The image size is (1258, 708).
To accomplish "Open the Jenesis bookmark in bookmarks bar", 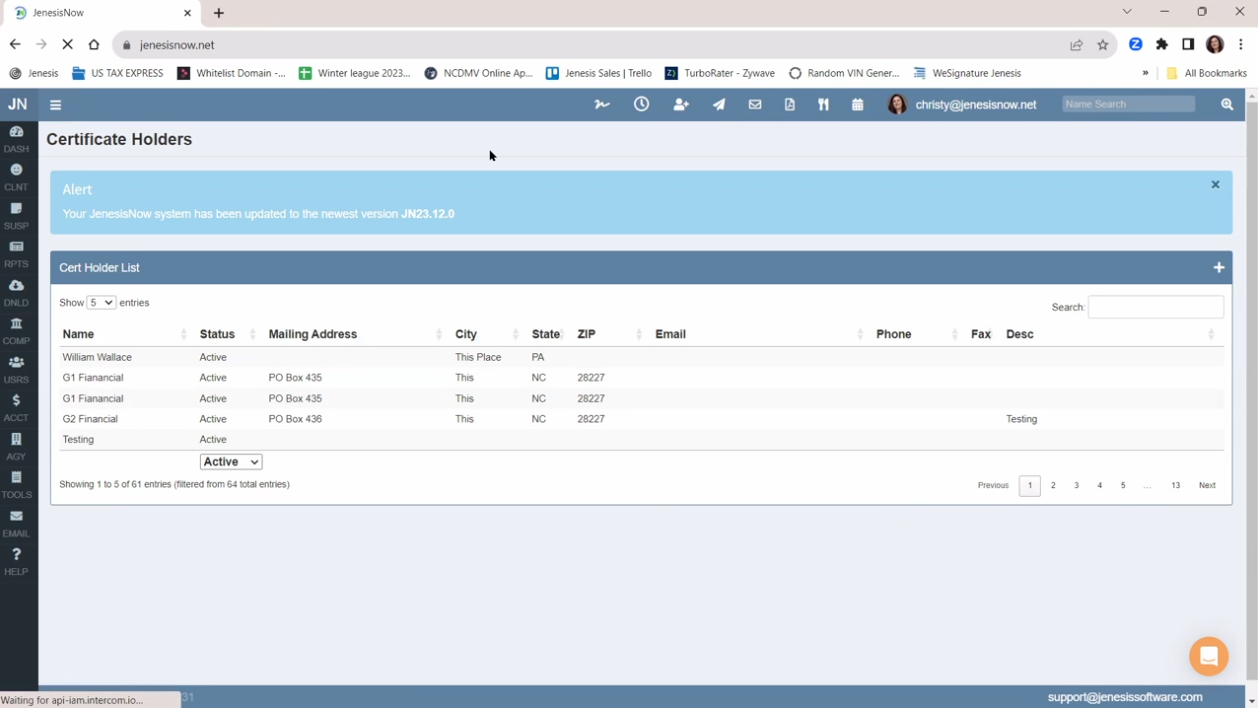I will tap(34, 73).
